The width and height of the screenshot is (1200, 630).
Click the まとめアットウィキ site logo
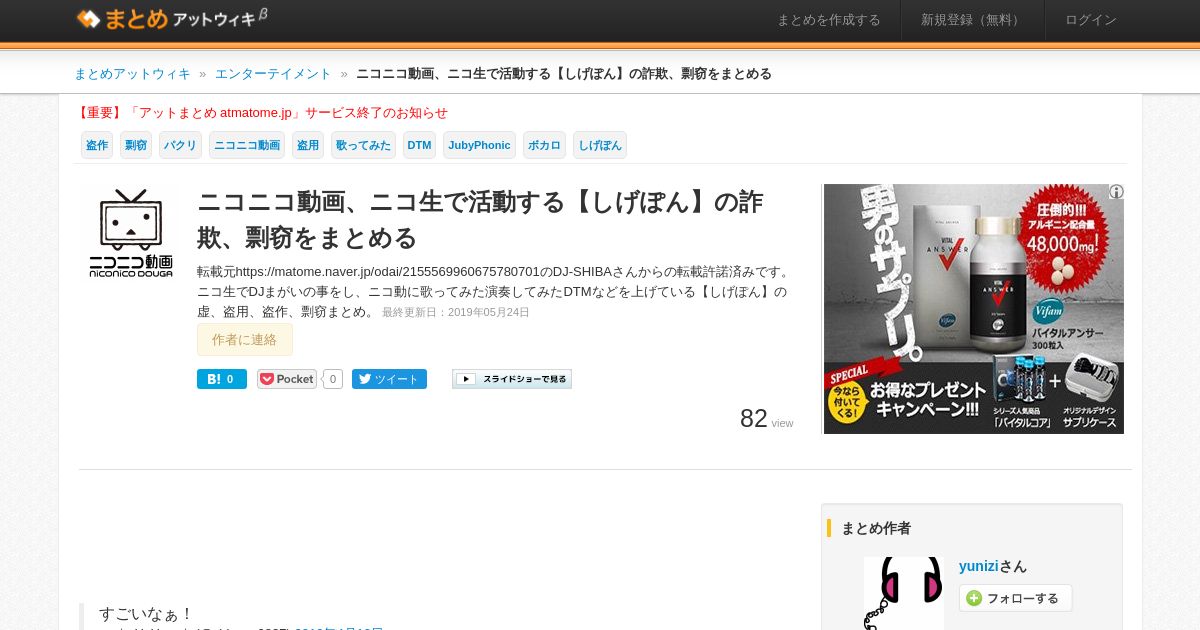point(171,18)
